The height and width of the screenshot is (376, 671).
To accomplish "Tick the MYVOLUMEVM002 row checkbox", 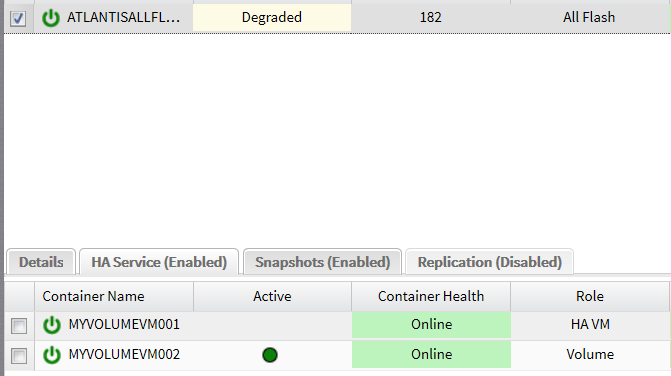I will coord(19,356).
